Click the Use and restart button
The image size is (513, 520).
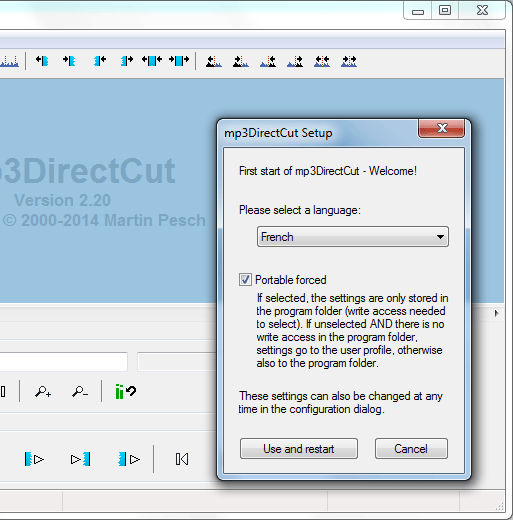[299, 449]
